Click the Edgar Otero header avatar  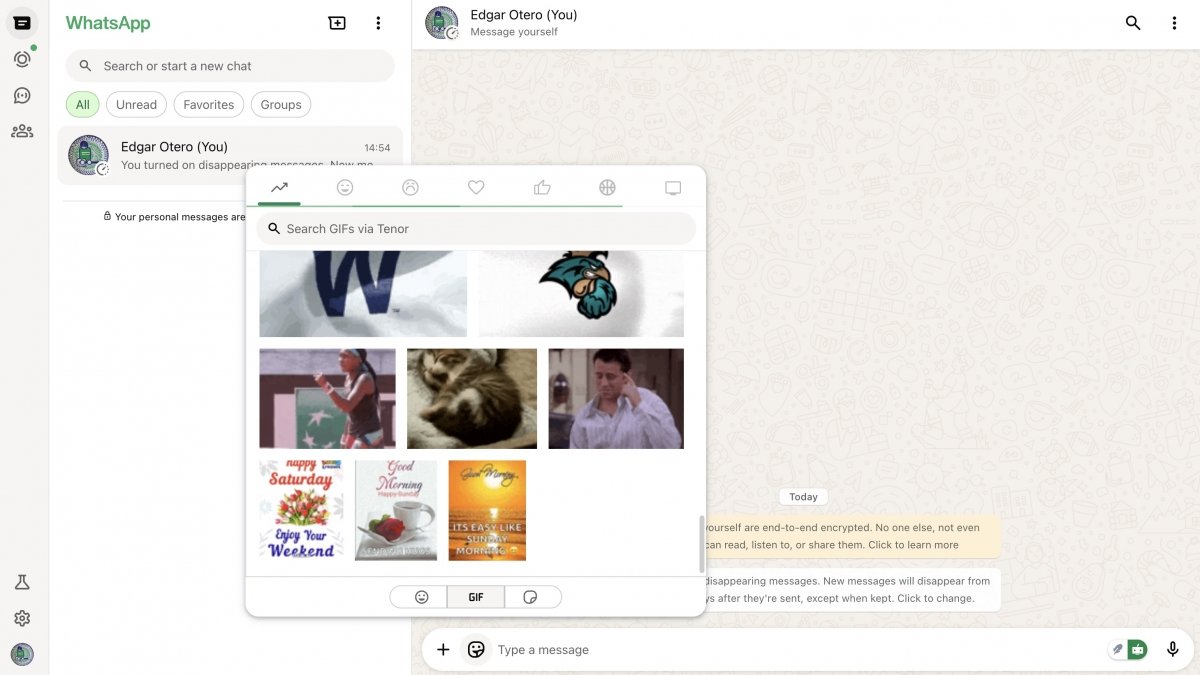click(442, 23)
